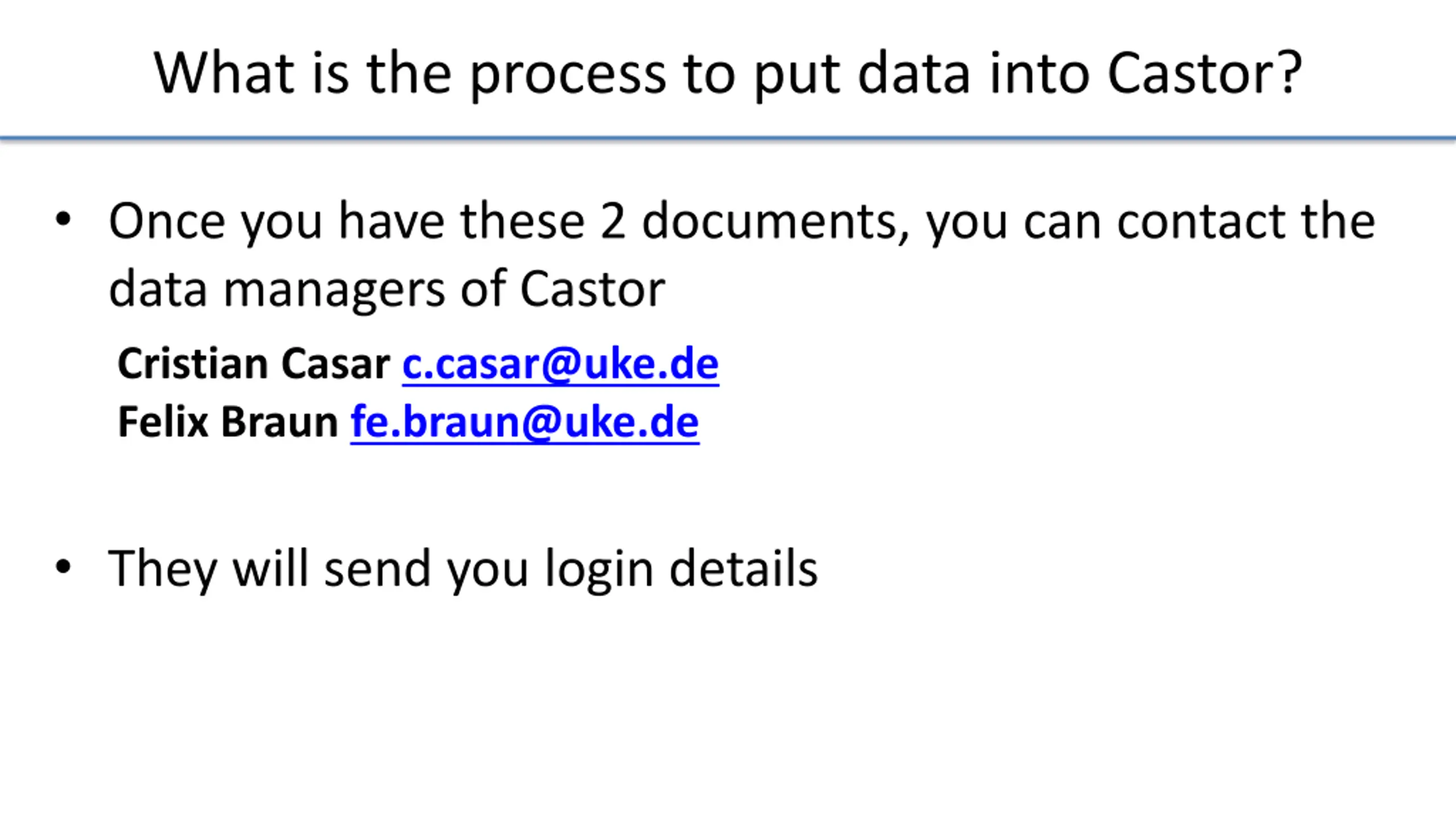Click the word 'data' in the slide title
1456x819 pixels.
point(914,73)
